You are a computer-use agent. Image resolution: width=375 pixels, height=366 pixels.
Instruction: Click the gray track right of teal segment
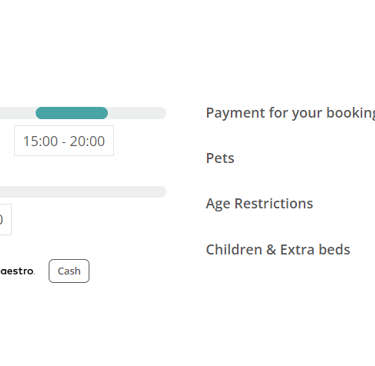(x=137, y=113)
